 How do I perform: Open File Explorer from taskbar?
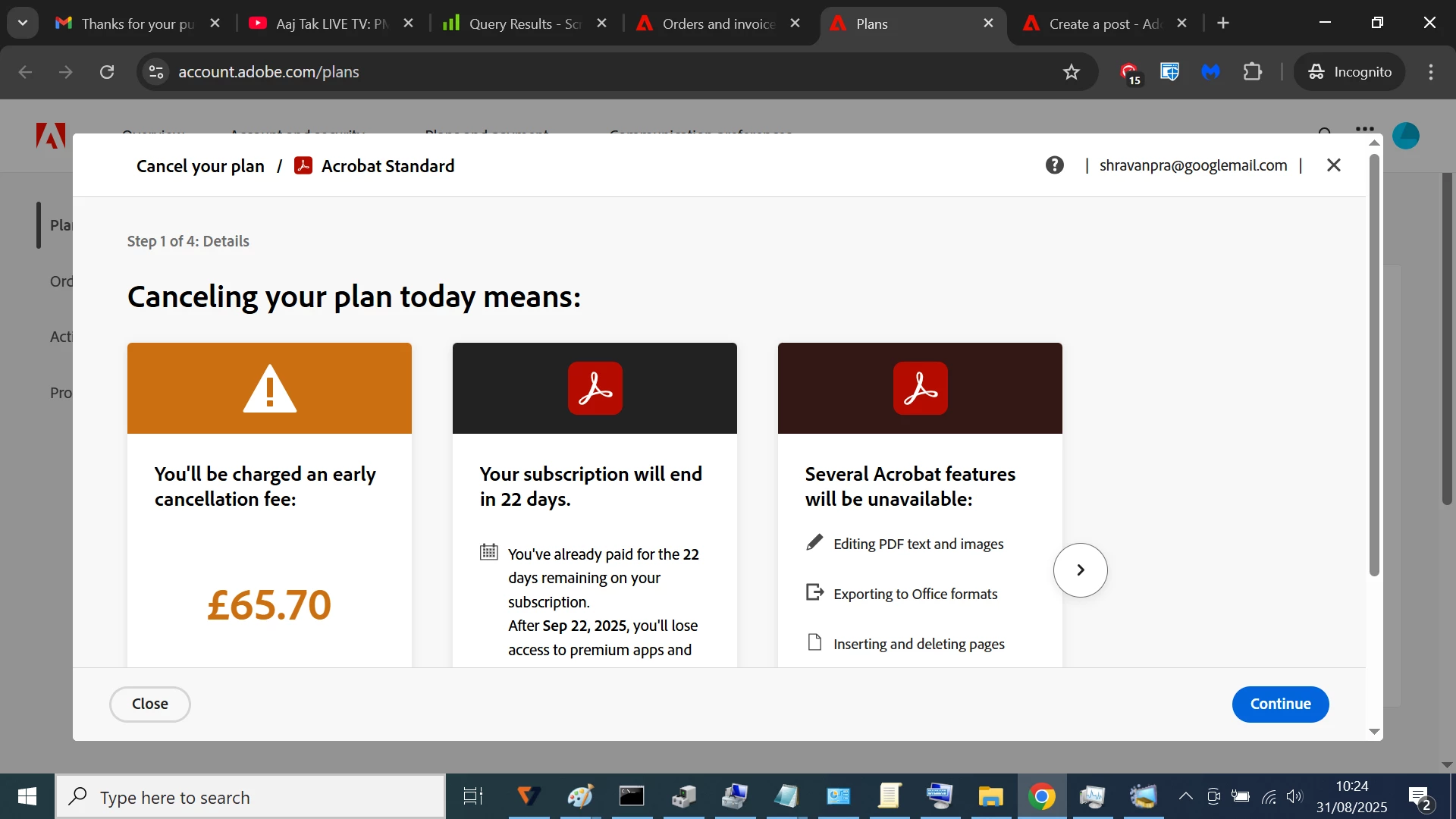(990, 796)
